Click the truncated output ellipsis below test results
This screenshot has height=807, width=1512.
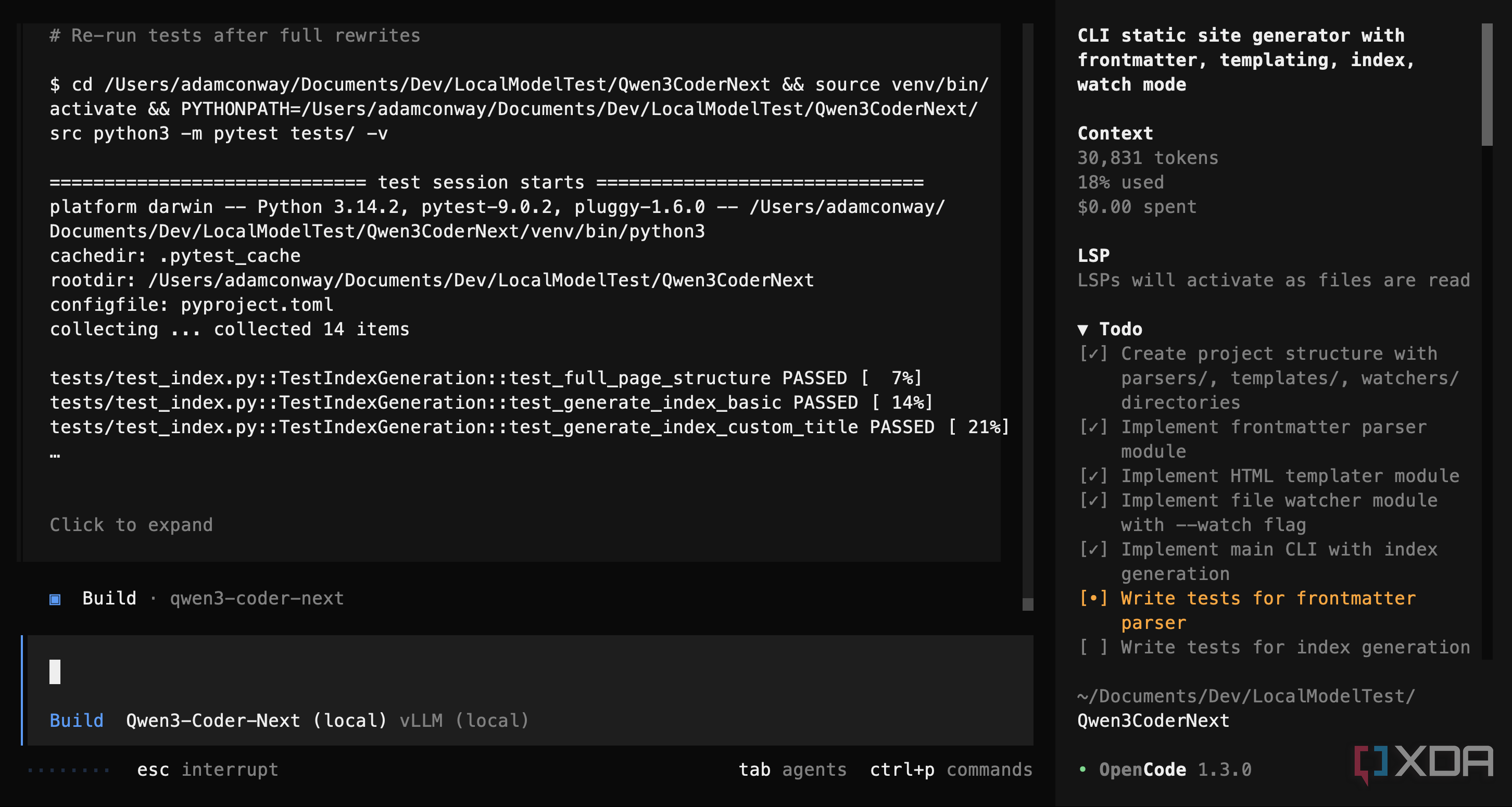pos(55,455)
